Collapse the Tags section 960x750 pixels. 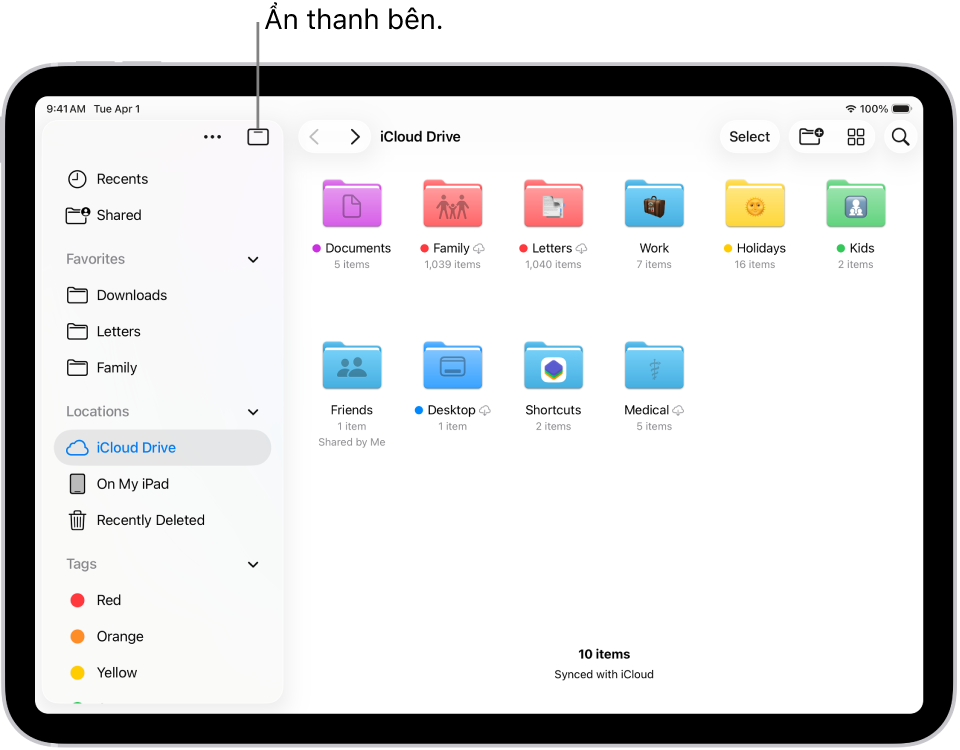[252, 564]
